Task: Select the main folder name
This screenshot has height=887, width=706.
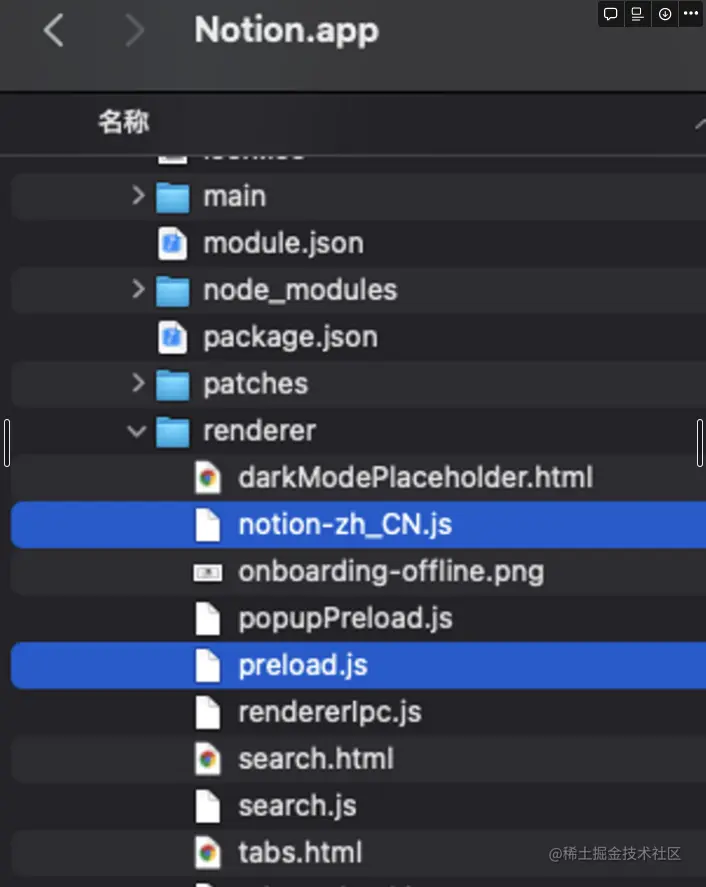Action: pos(235,196)
